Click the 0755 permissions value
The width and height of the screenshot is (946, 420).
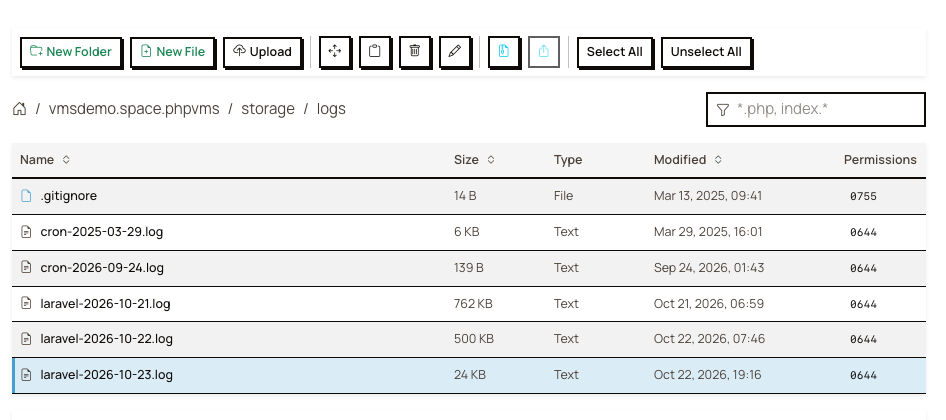coord(863,196)
